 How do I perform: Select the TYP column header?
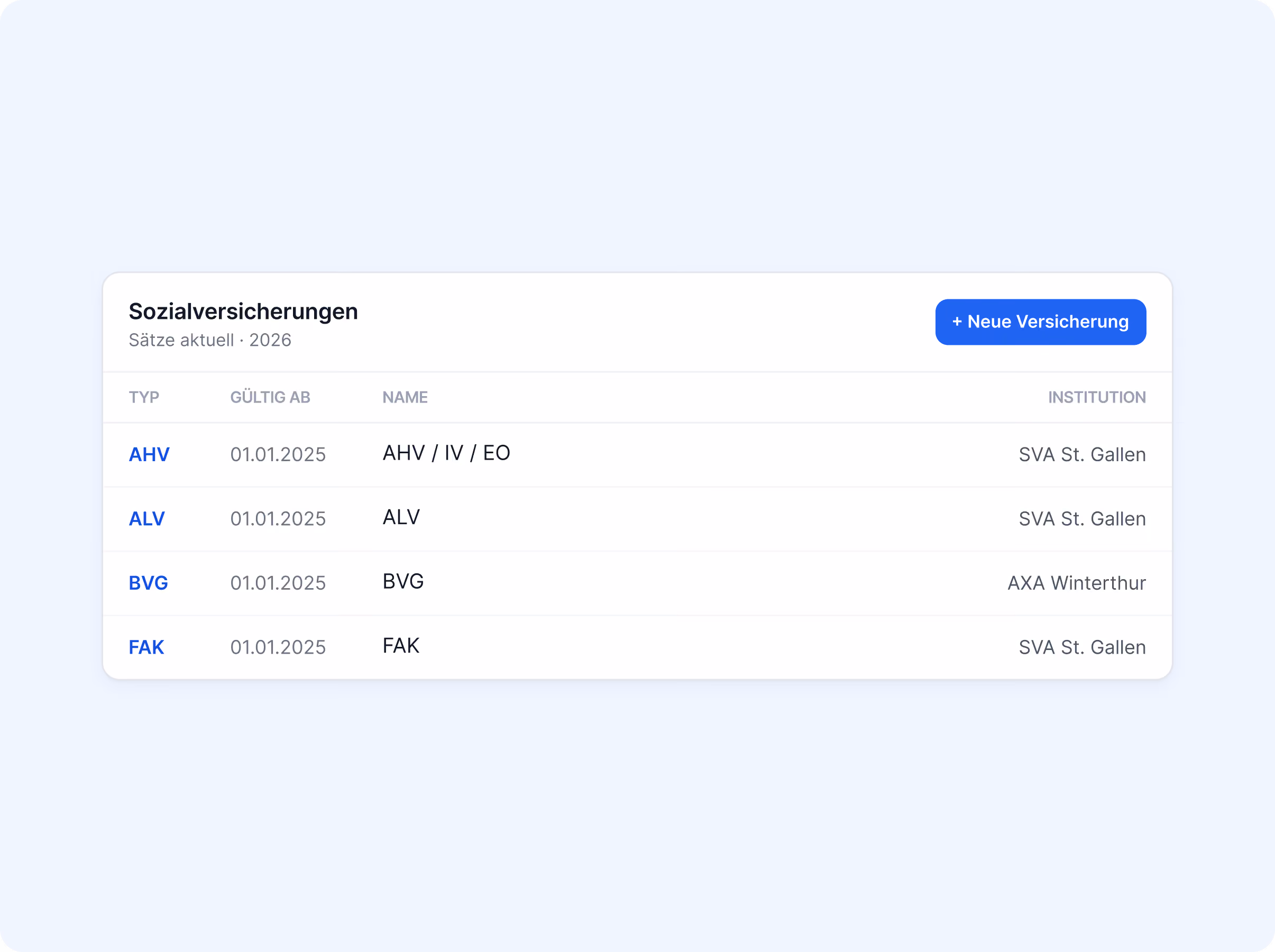tap(144, 397)
